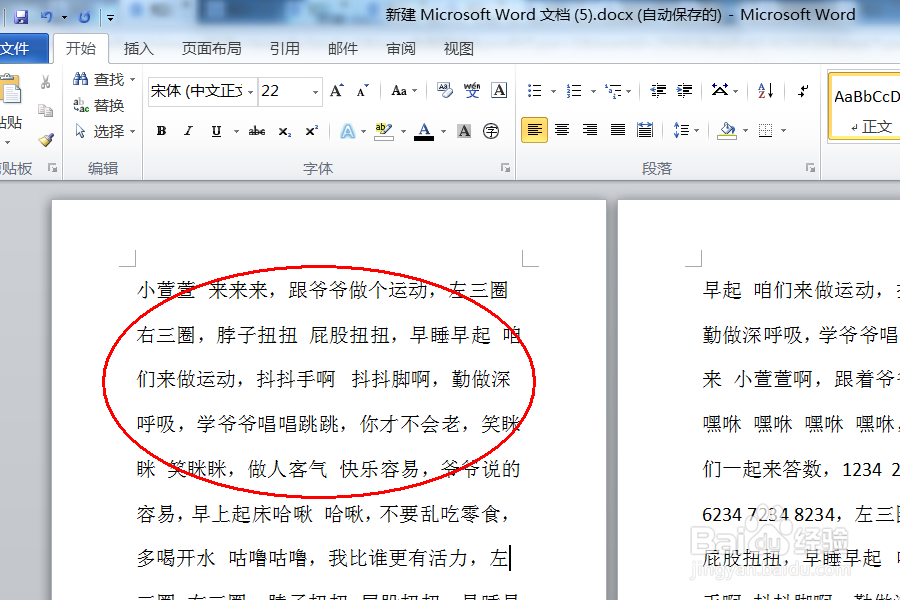Click the 替换 Replace button

[x=99, y=105]
